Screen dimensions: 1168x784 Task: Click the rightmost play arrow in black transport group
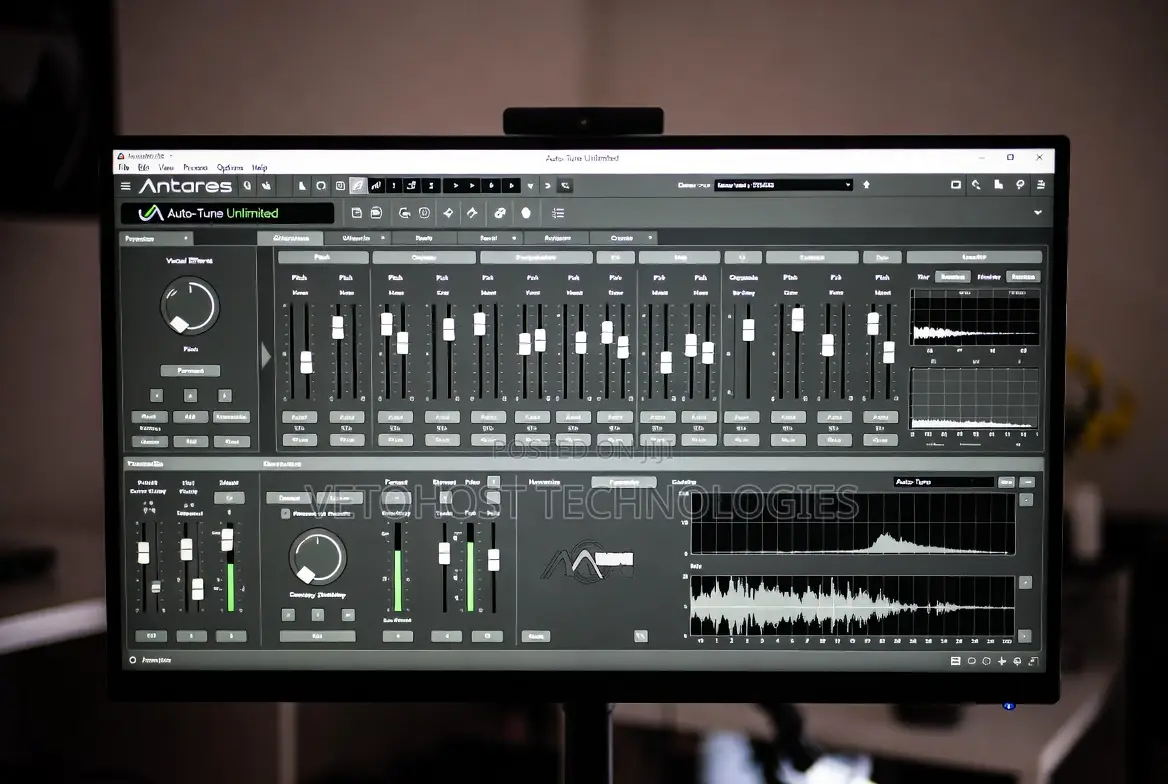511,186
